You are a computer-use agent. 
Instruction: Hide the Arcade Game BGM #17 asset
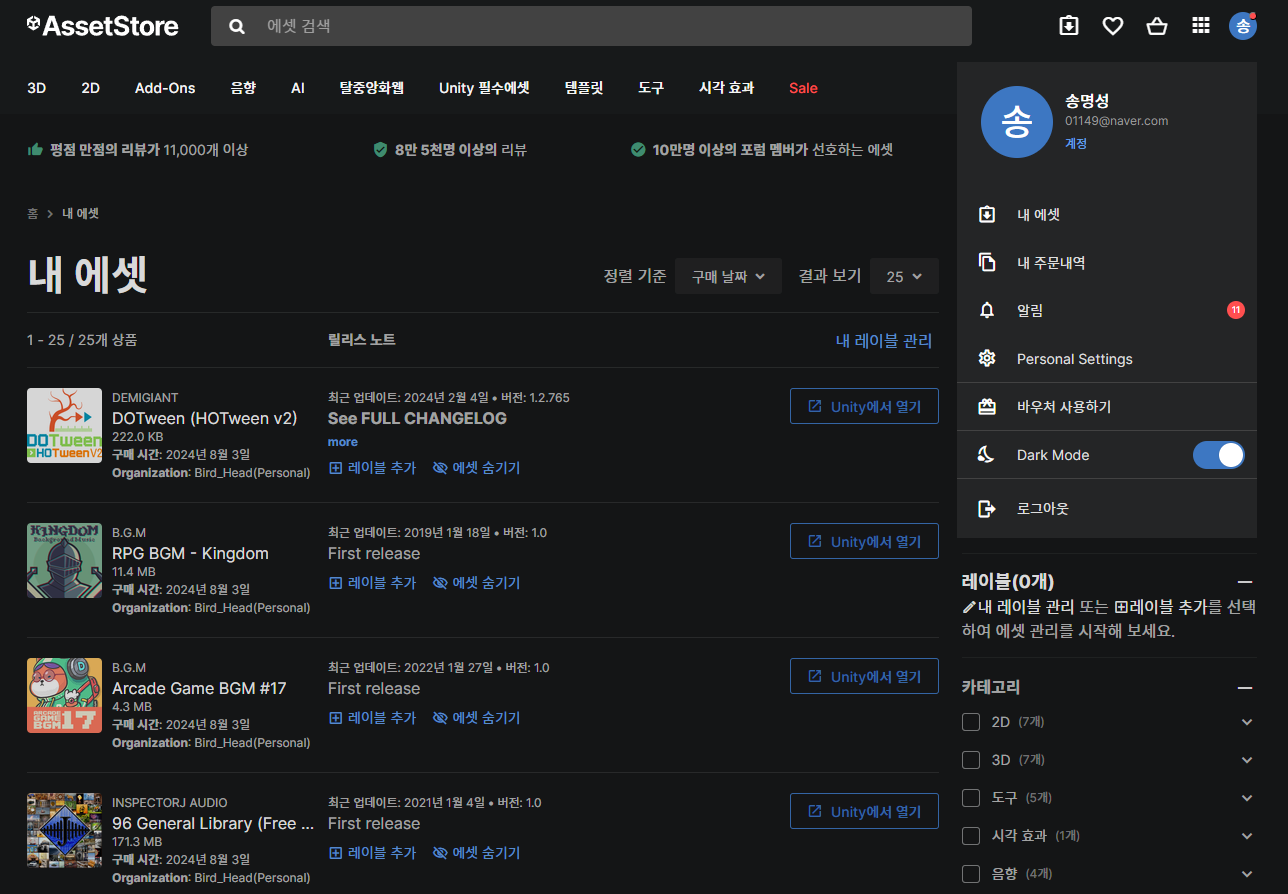pos(476,718)
